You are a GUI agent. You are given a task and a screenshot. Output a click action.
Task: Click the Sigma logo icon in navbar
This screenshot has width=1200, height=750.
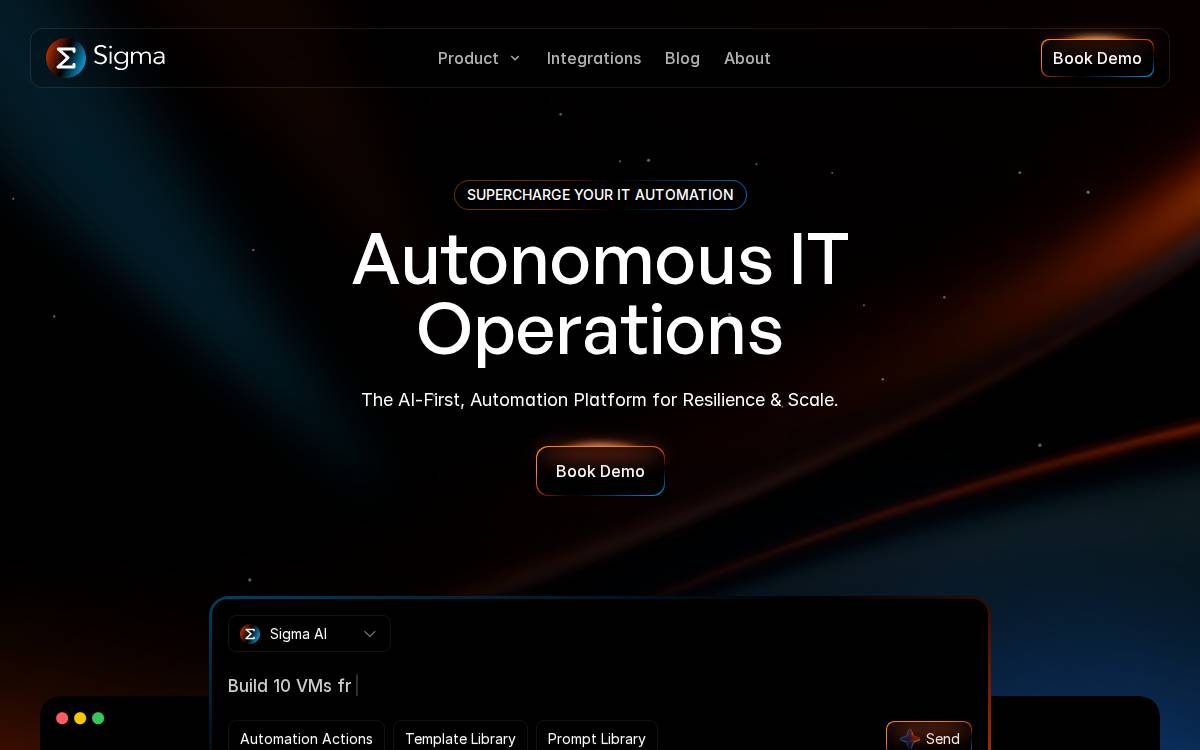click(x=66, y=58)
